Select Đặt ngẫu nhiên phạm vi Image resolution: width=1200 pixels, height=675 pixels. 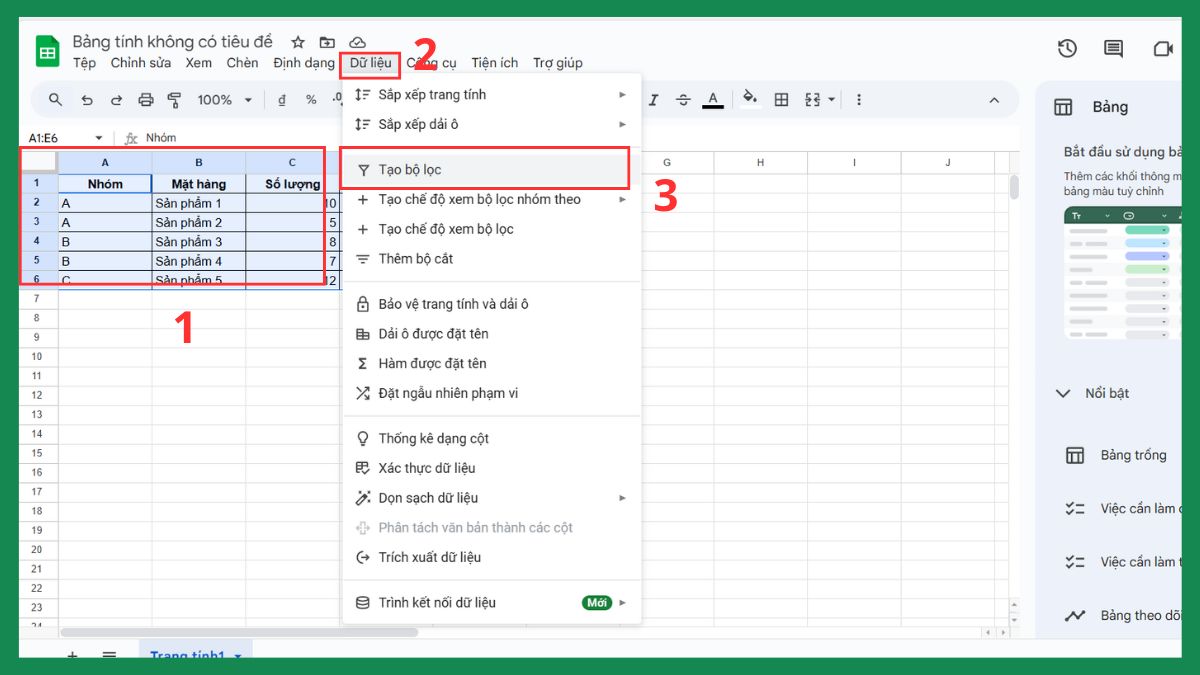(492, 394)
